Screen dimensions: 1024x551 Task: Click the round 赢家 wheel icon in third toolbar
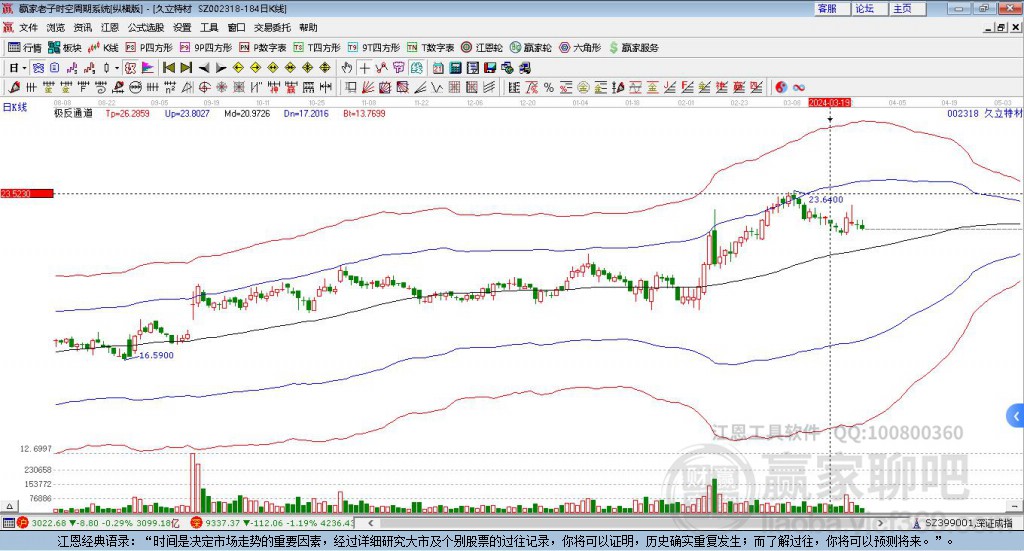pyautogui.click(x=135, y=87)
